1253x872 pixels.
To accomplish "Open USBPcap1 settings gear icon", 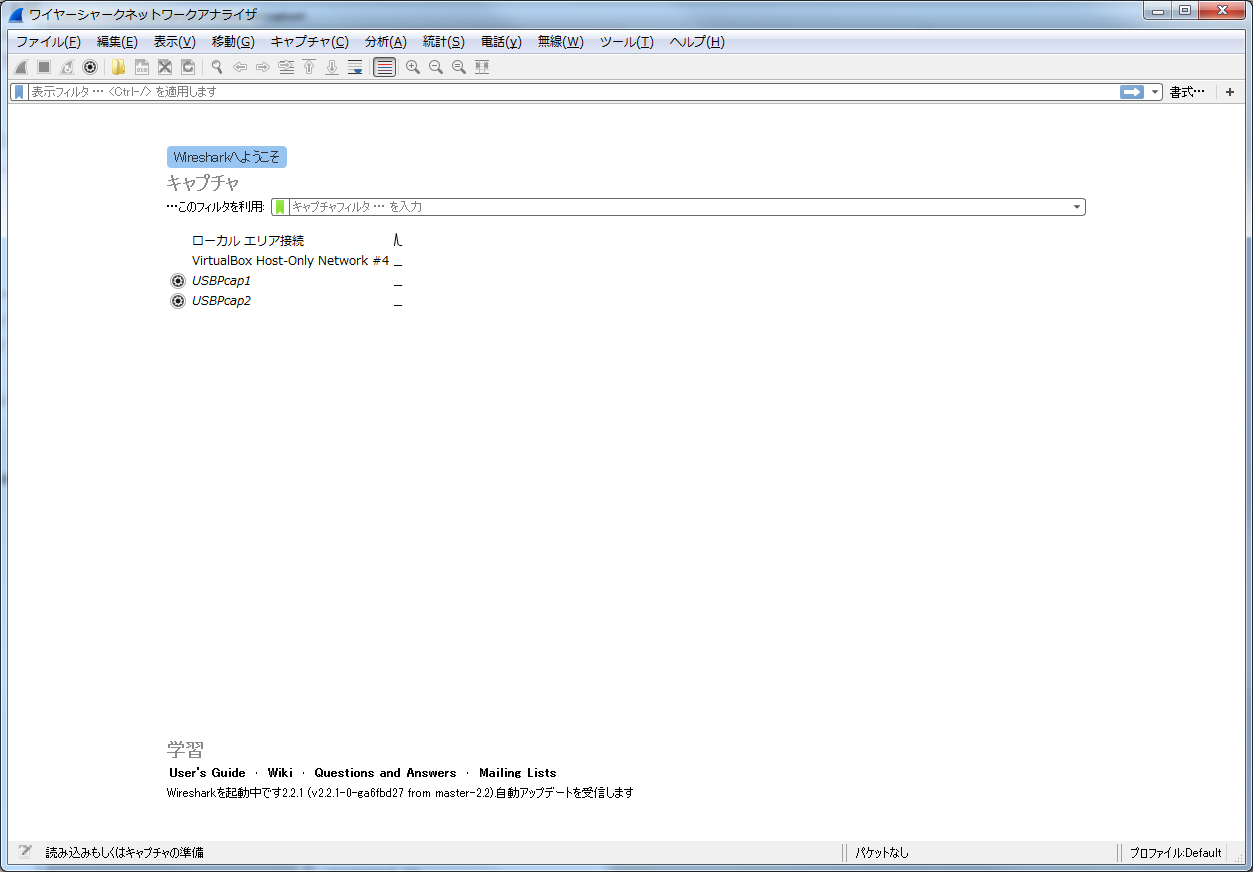I will coord(178,281).
